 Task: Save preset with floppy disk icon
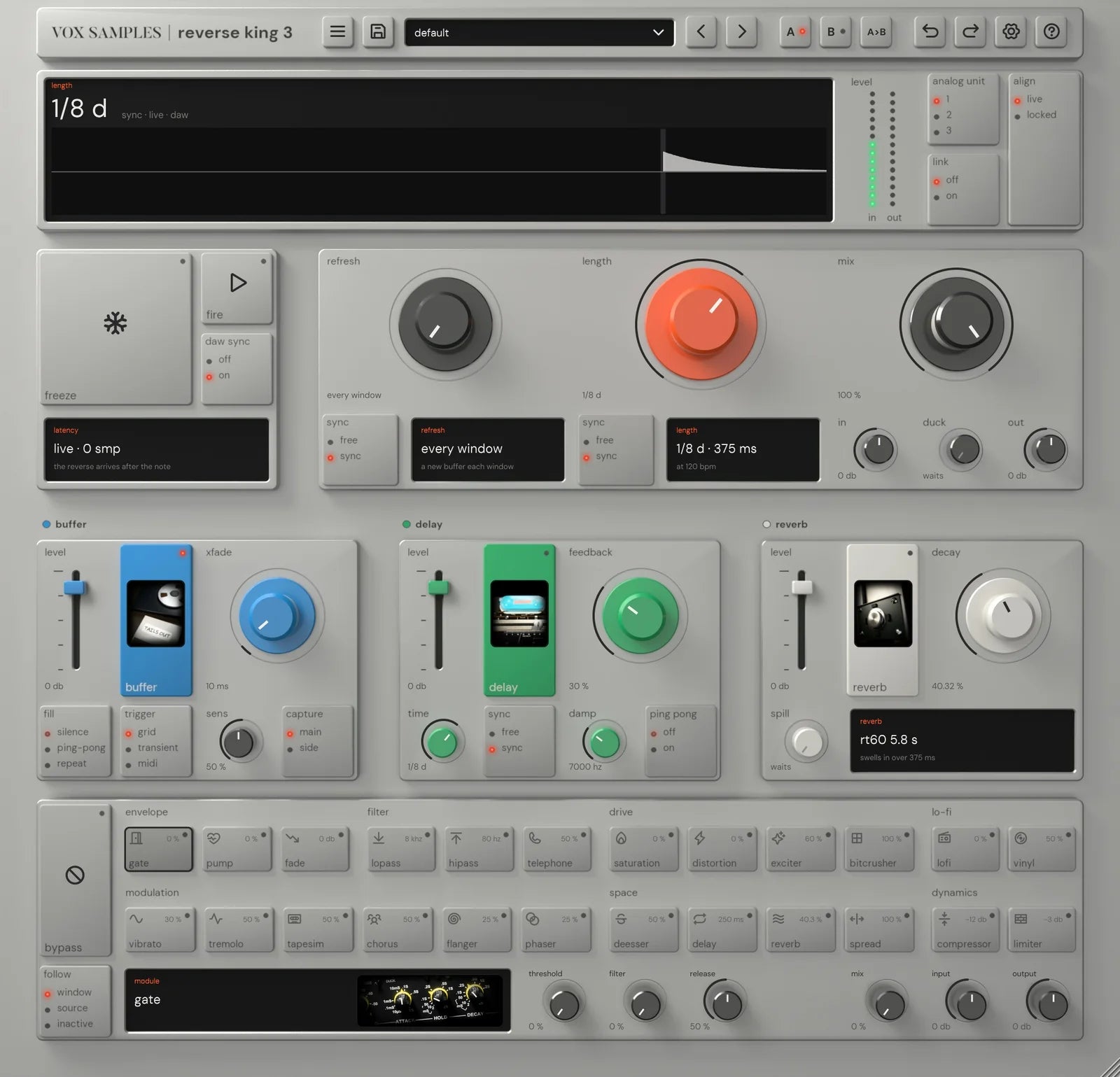pyautogui.click(x=378, y=32)
